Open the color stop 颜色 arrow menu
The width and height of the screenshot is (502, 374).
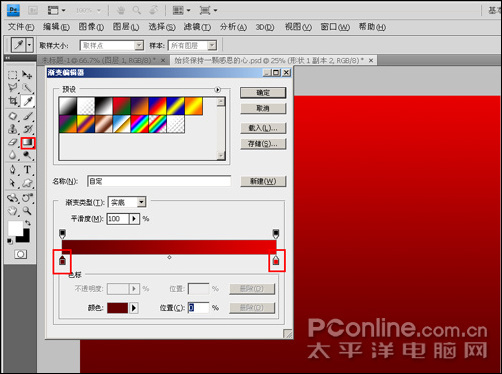click(x=134, y=308)
